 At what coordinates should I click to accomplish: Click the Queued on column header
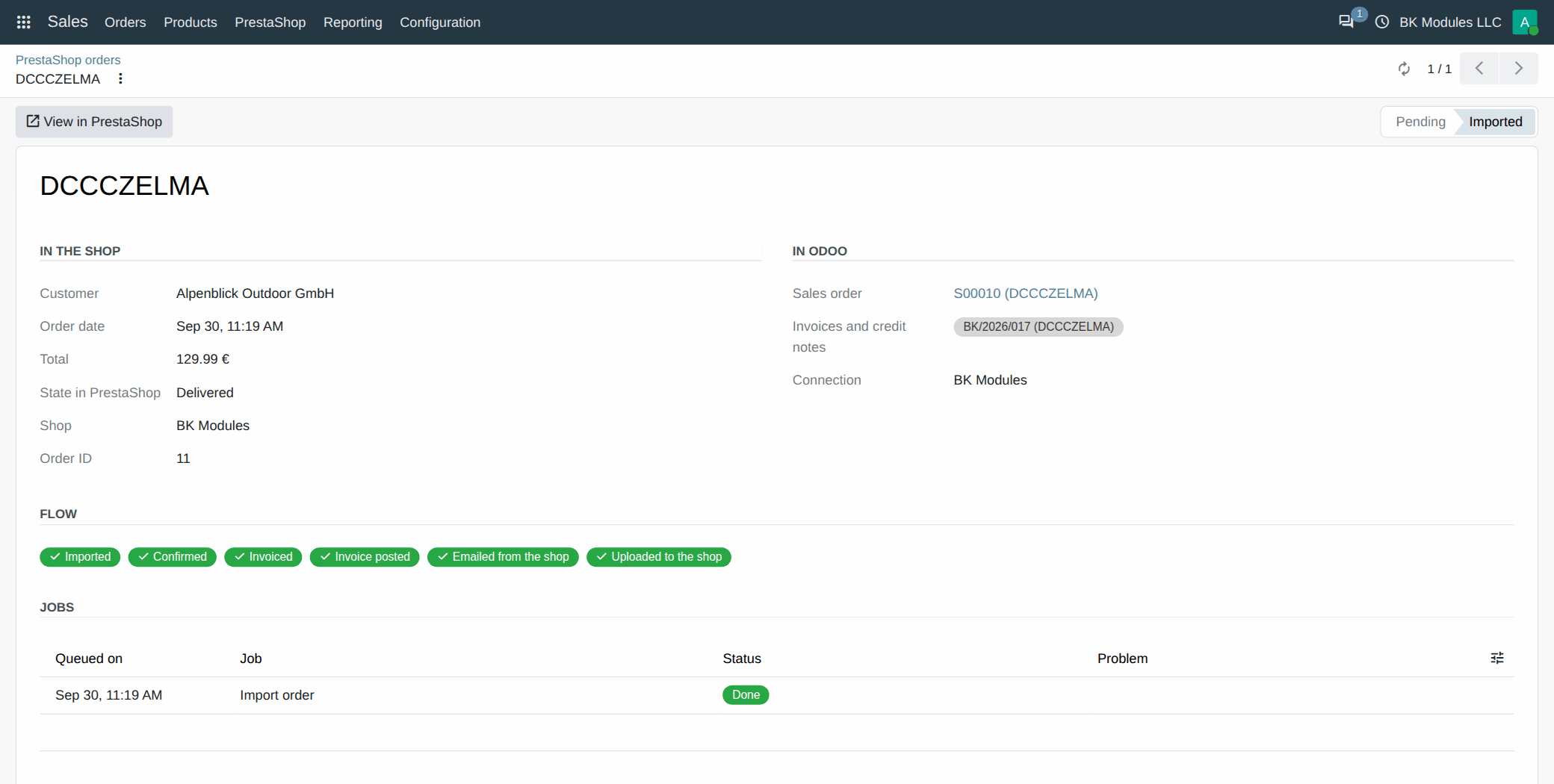pyautogui.click(x=89, y=659)
